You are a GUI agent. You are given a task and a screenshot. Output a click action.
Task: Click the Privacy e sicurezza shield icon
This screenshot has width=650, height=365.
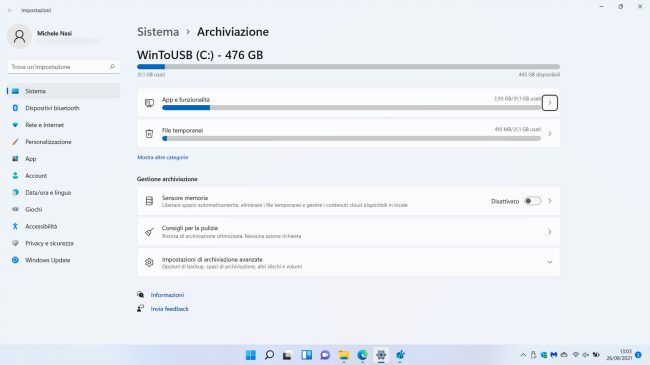(x=15, y=243)
